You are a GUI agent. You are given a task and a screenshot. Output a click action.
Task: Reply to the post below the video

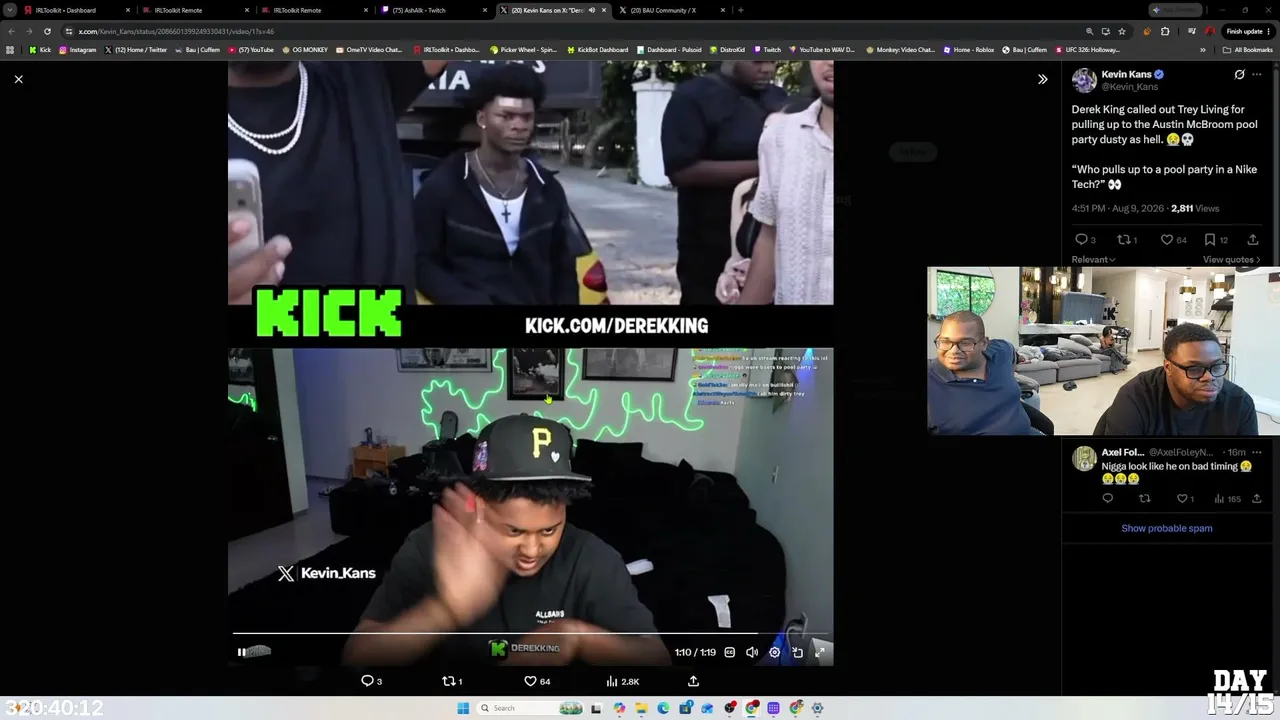coord(371,681)
